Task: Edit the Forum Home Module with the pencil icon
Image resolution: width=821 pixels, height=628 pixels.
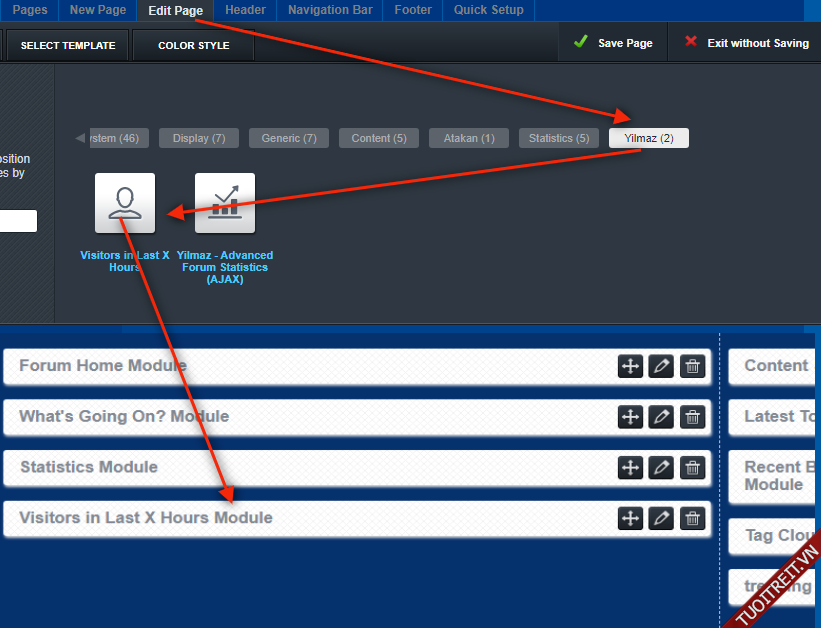Action: (661, 366)
